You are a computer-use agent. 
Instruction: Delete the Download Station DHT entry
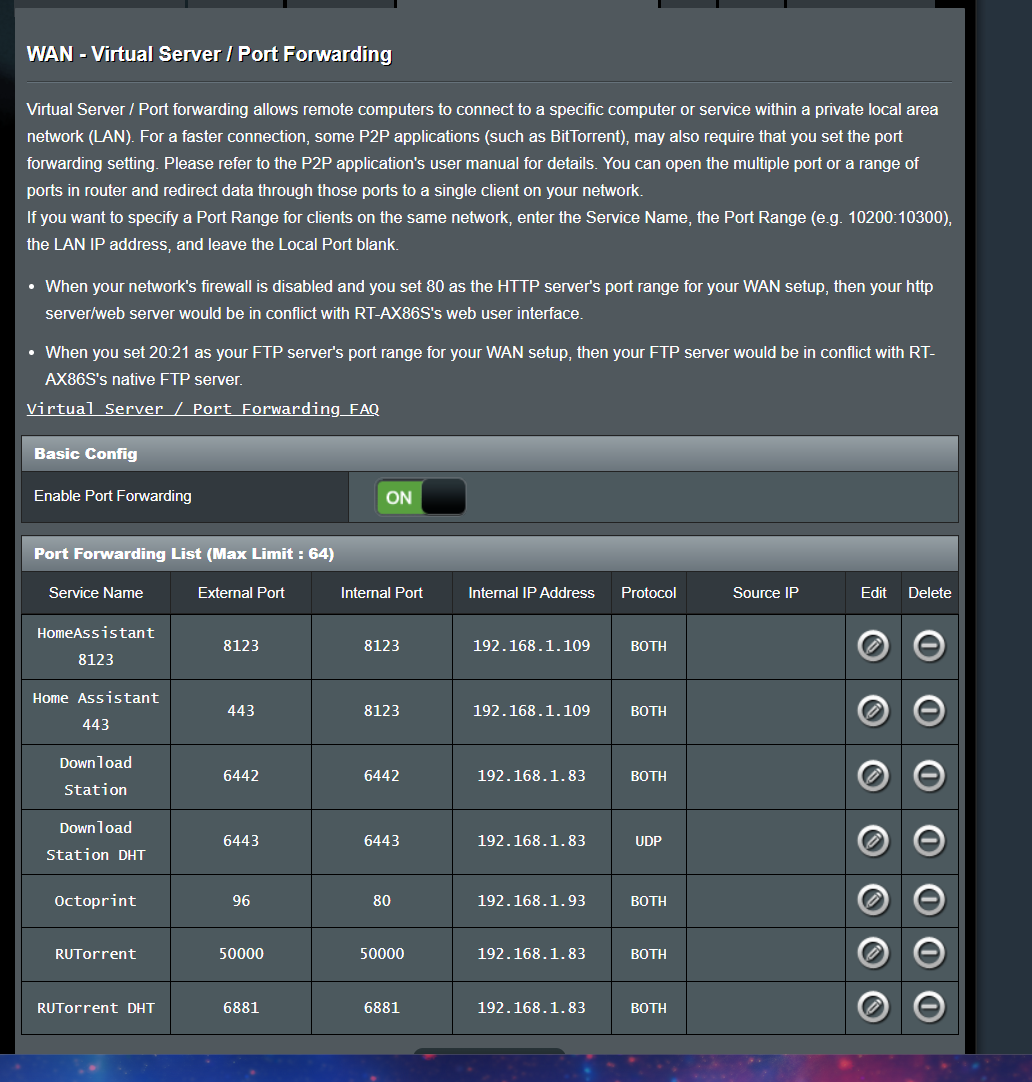click(x=929, y=841)
